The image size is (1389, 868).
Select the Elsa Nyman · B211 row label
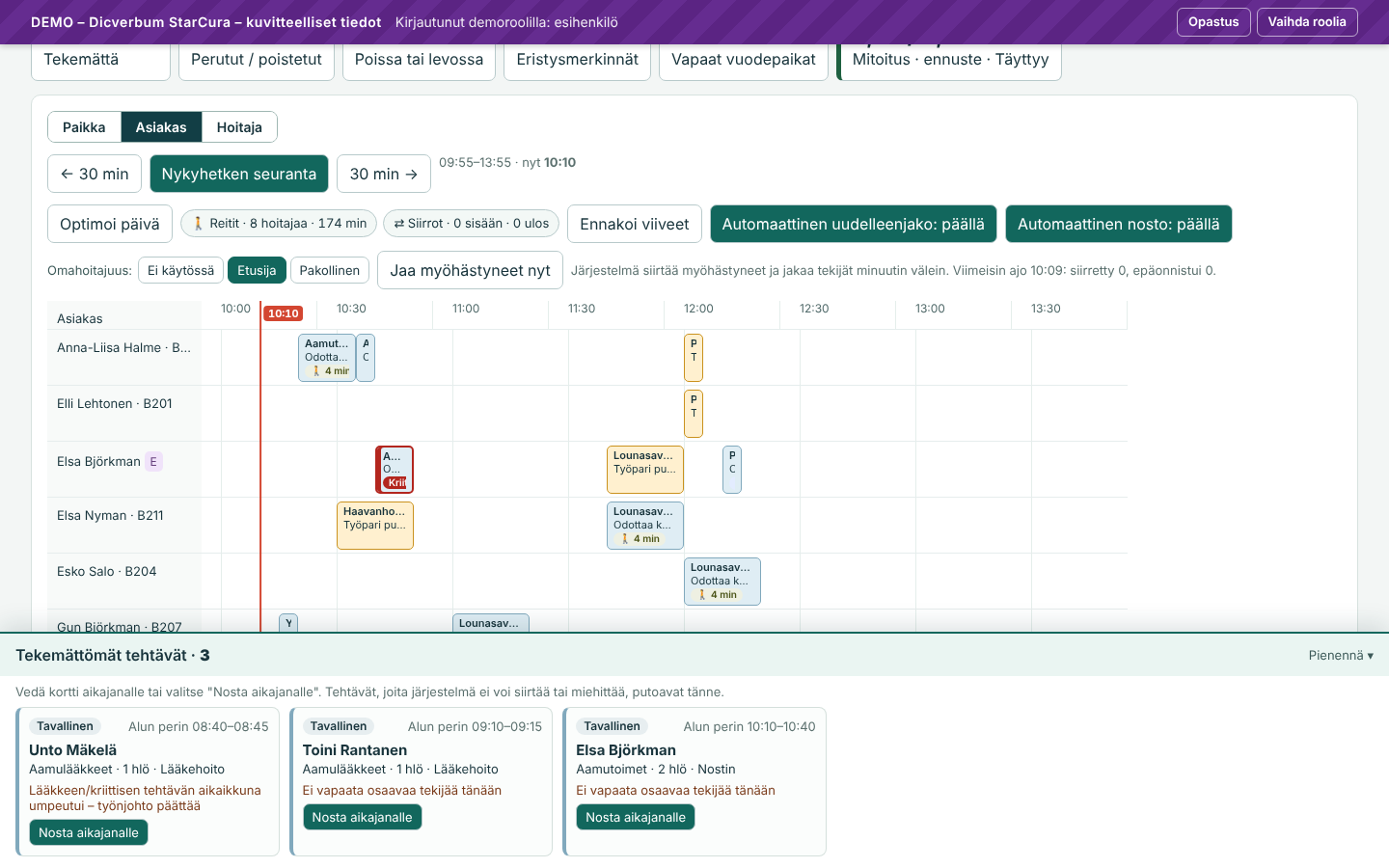(110, 516)
